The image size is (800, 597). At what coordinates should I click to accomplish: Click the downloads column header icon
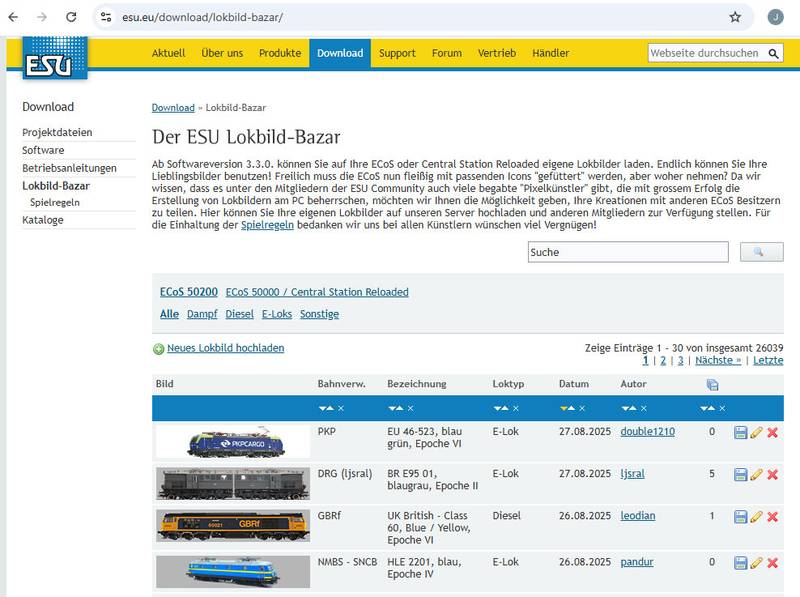[713, 385]
